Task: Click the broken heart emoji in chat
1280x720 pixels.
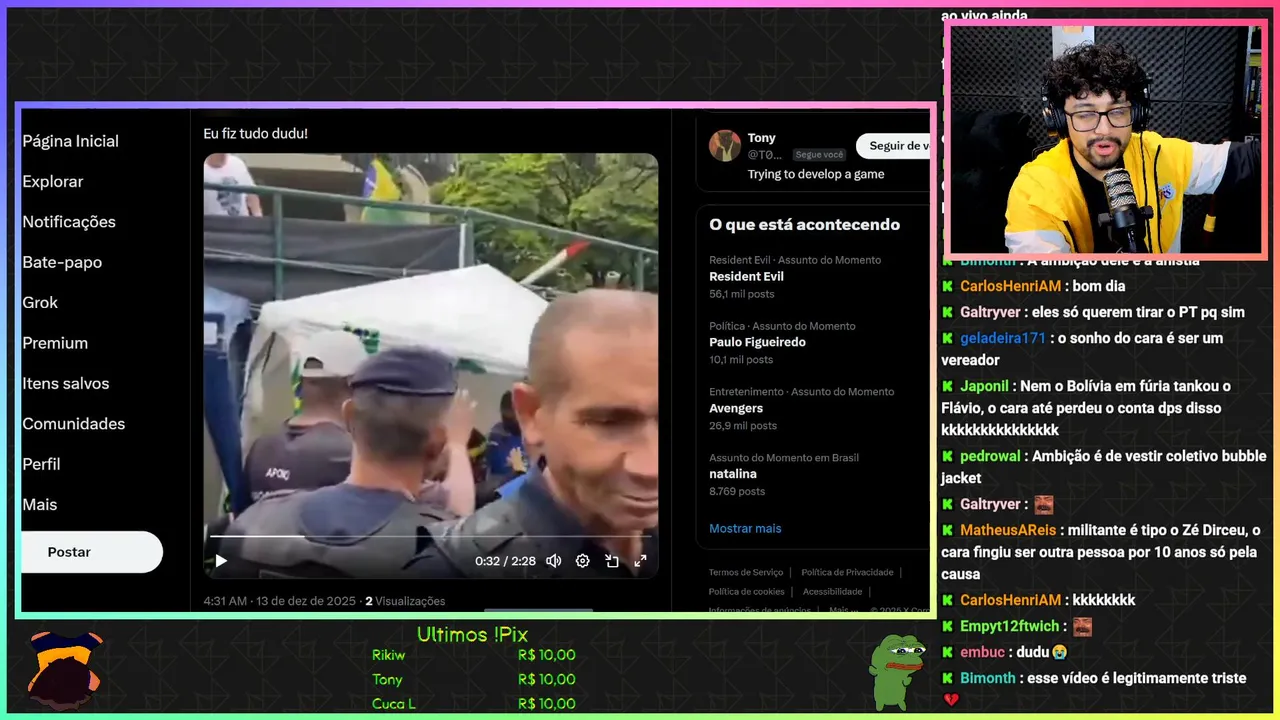Action: [950, 700]
